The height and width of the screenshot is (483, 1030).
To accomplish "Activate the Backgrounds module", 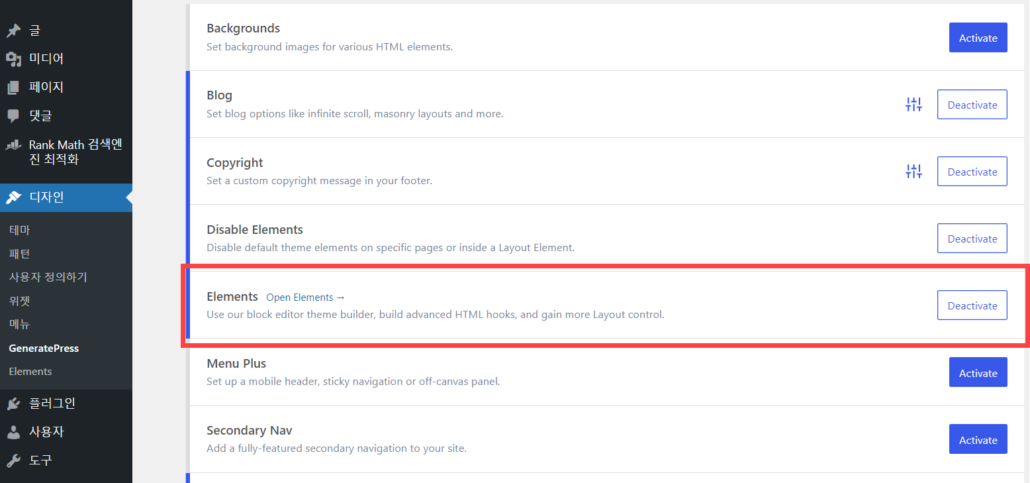I will tap(978, 38).
